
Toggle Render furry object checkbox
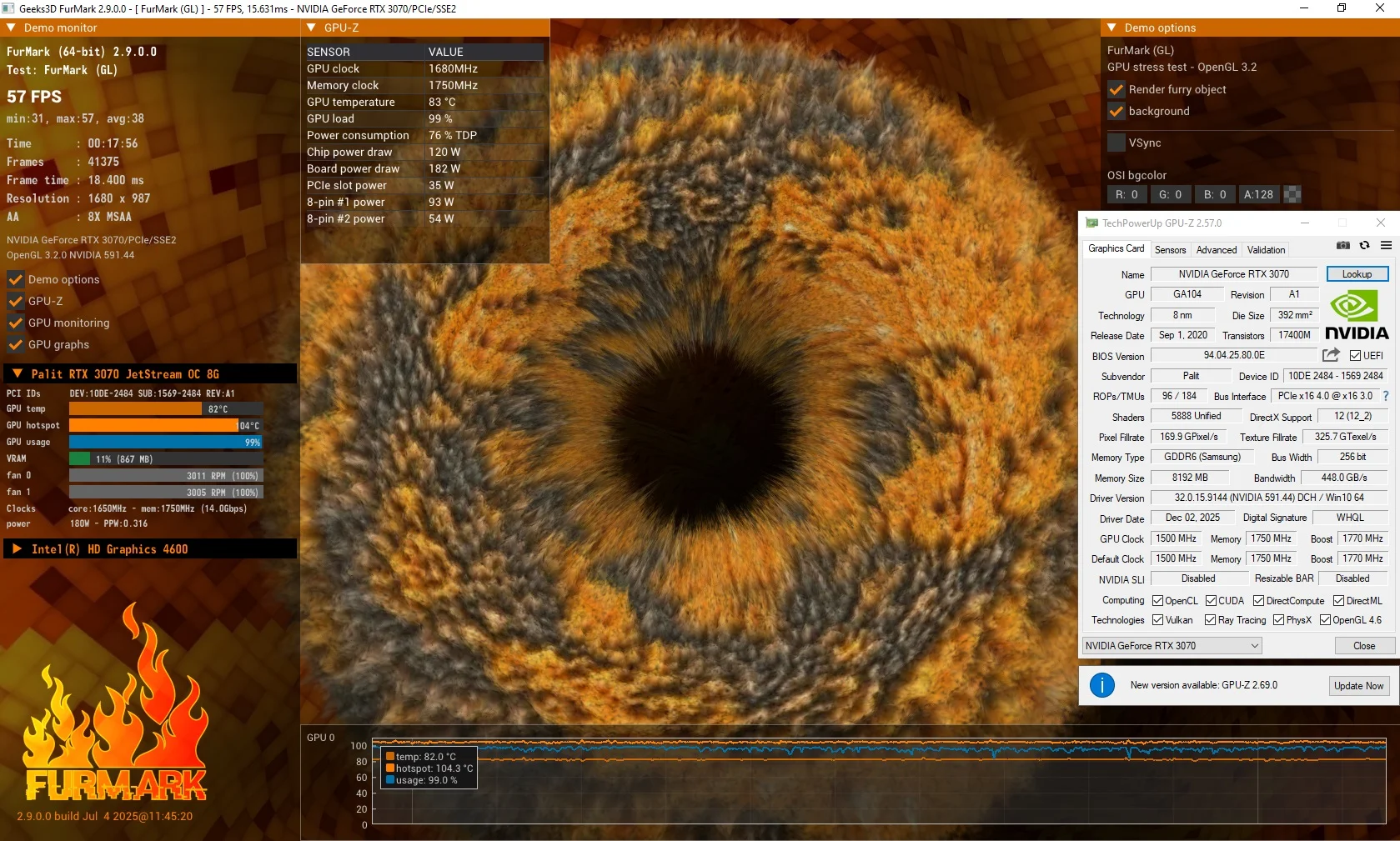click(x=1116, y=89)
